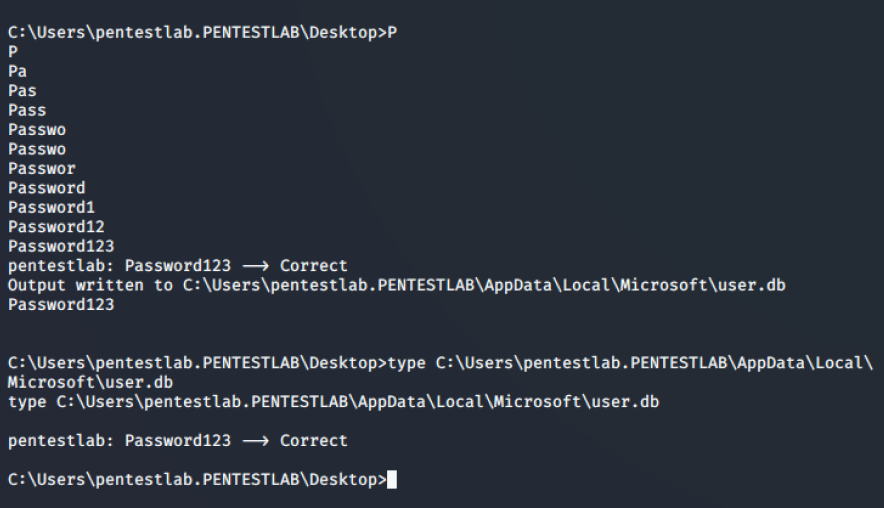The image size is (884, 508).
Task: Click the echoed 'type C:\Users' command line
Action: pos(333,402)
